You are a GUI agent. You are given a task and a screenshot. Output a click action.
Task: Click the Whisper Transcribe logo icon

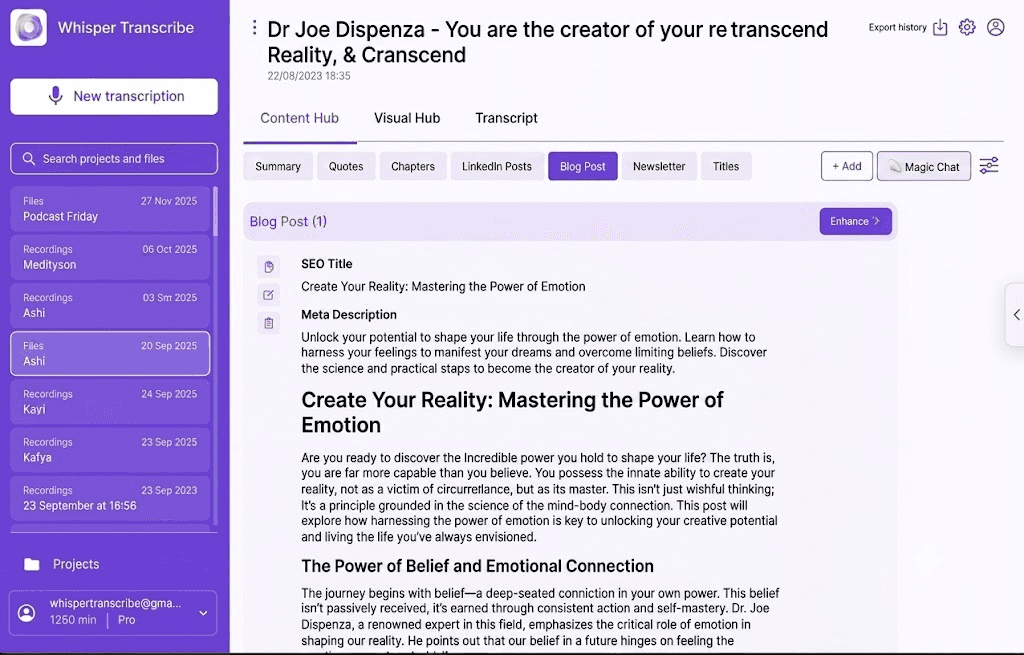[28, 27]
